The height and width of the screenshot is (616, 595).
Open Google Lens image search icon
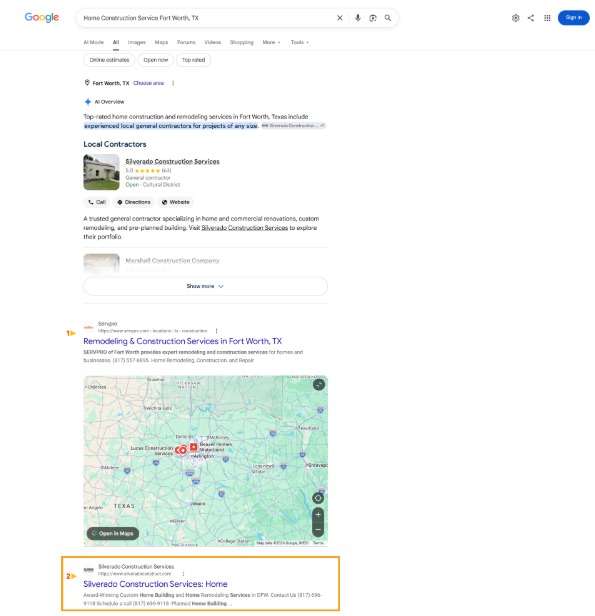point(373,18)
